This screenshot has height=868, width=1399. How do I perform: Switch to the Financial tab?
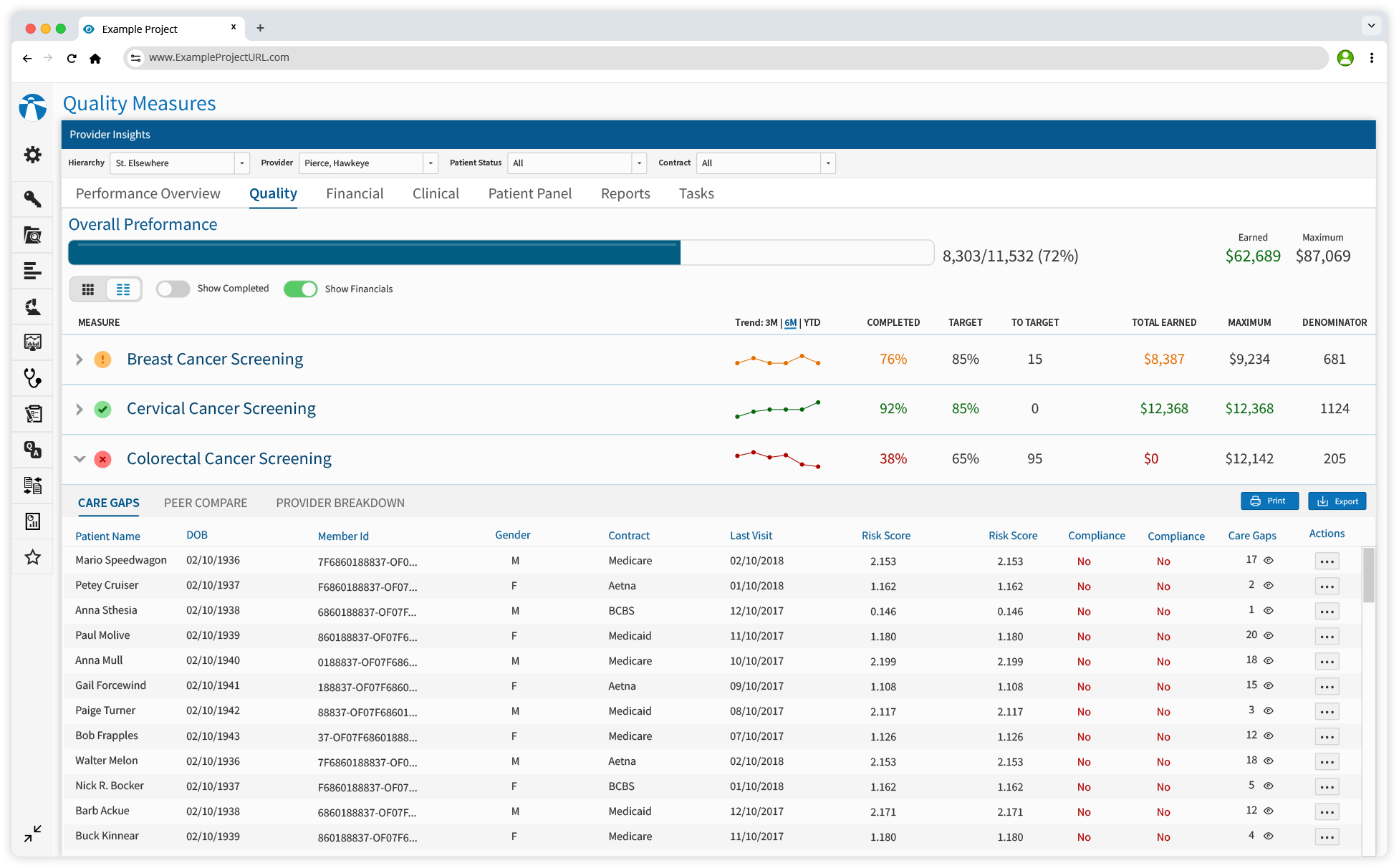coord(355,193)
